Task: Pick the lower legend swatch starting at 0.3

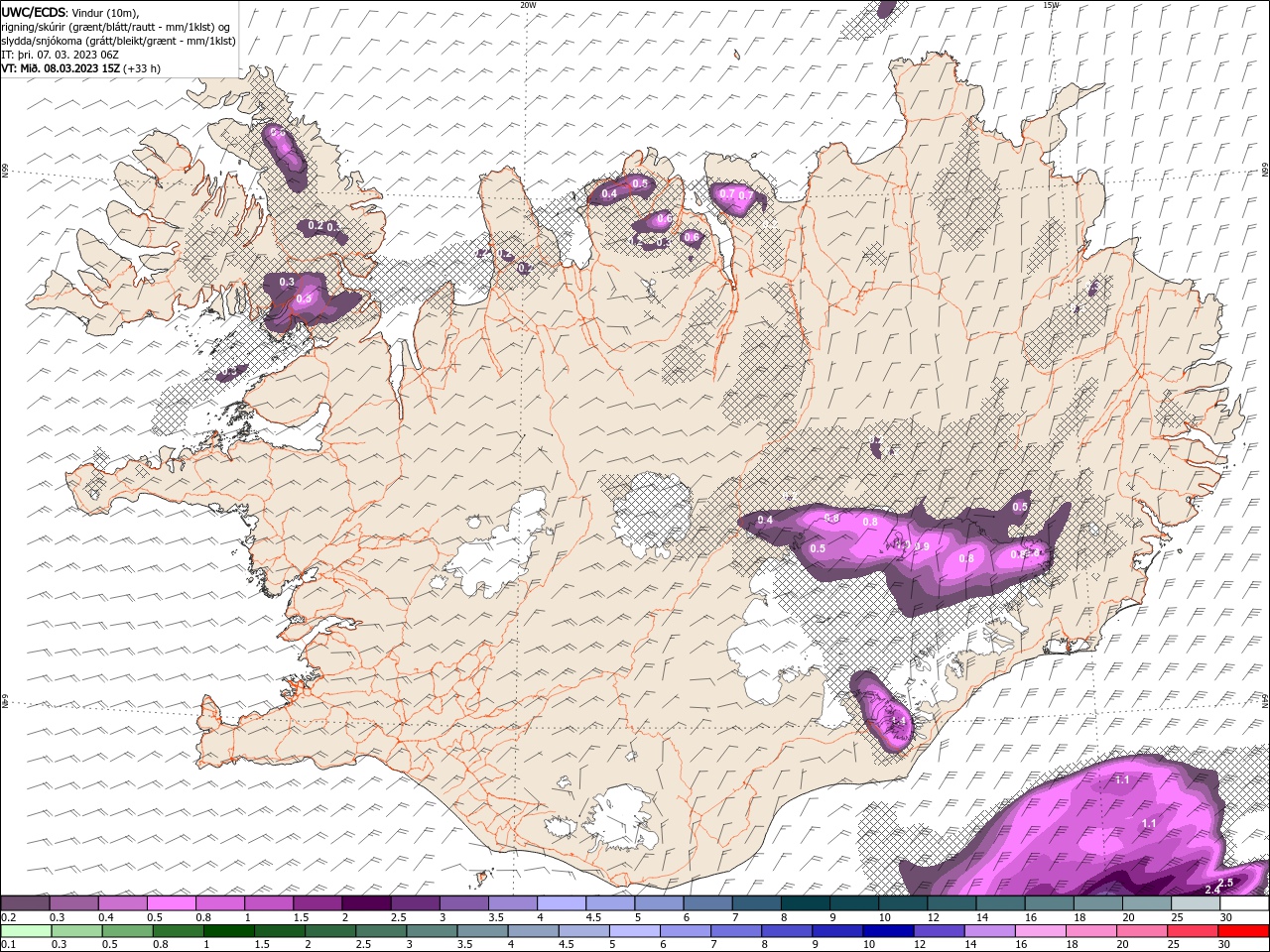Action: [77, 931]
